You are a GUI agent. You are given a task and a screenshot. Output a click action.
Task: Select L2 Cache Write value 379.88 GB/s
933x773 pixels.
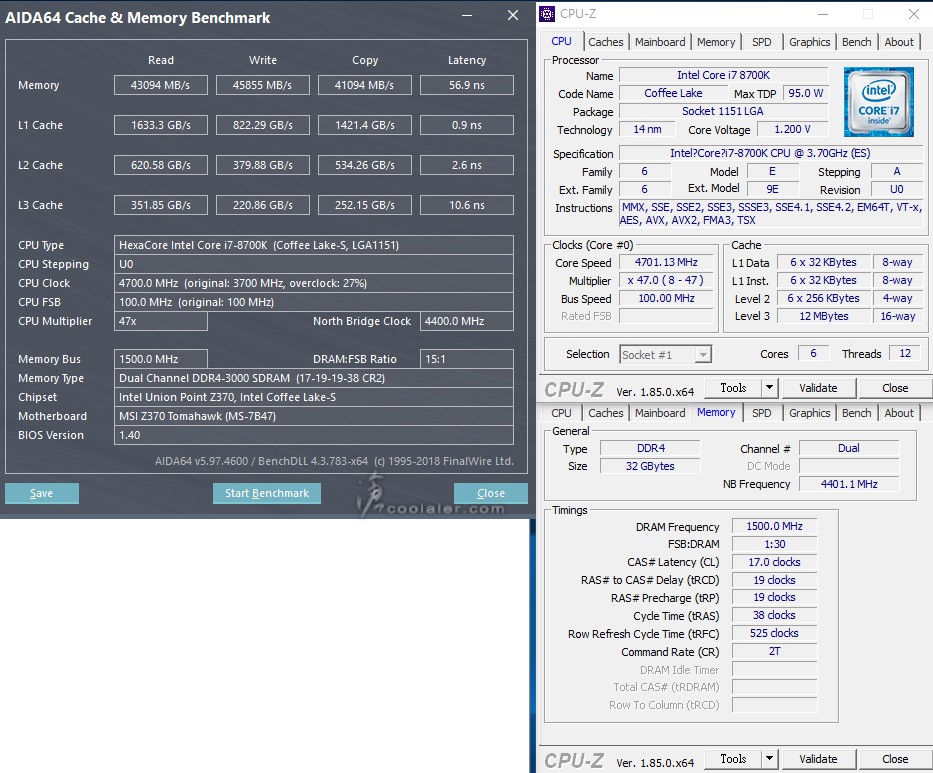[262, 165]
